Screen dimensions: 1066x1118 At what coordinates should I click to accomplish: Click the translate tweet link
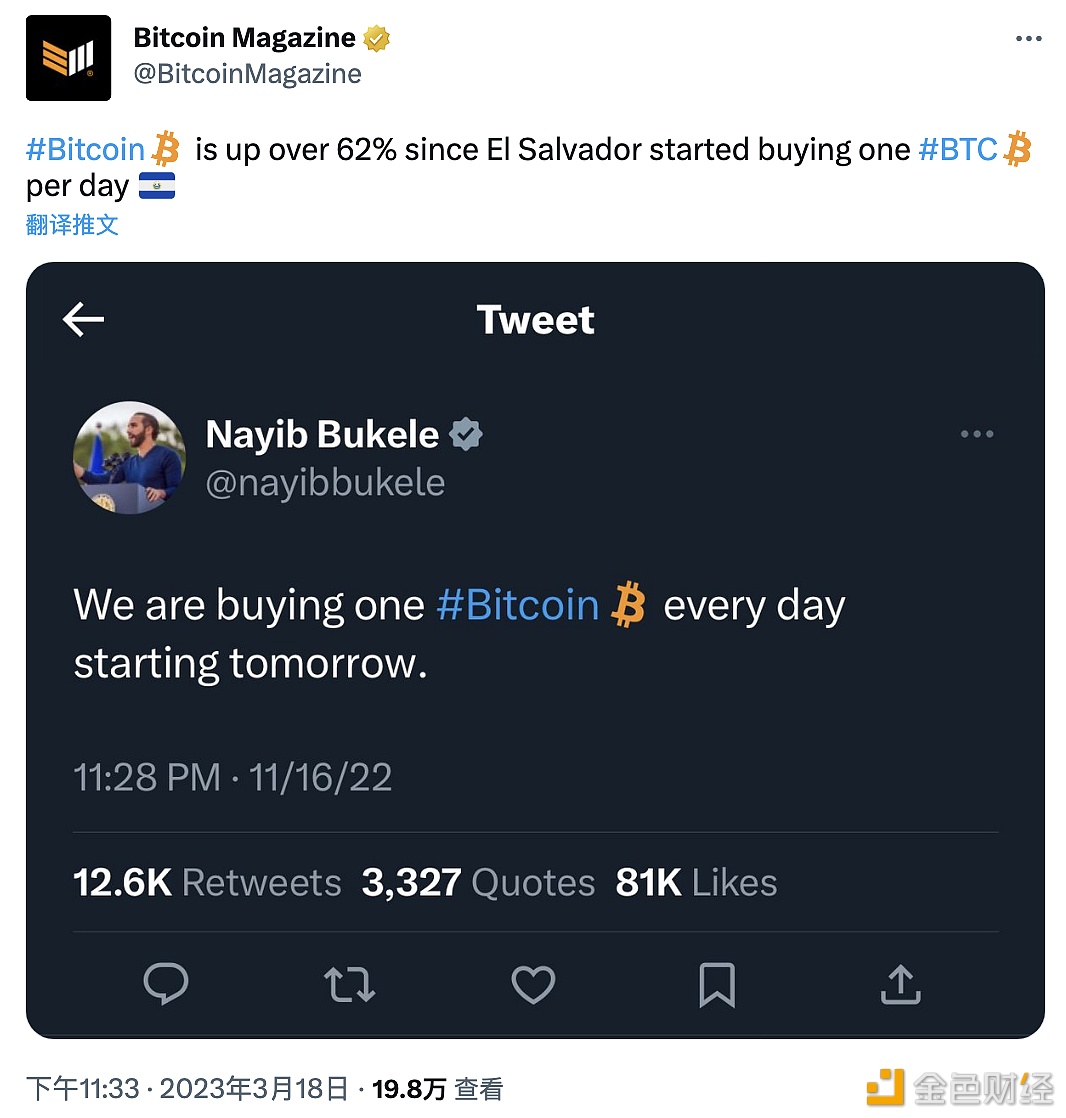coord(72,225)
